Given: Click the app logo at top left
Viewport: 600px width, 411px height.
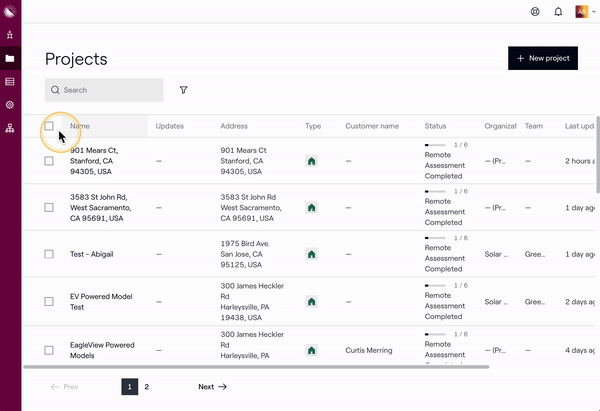Looking at the screenshot, I should [10, 12].
